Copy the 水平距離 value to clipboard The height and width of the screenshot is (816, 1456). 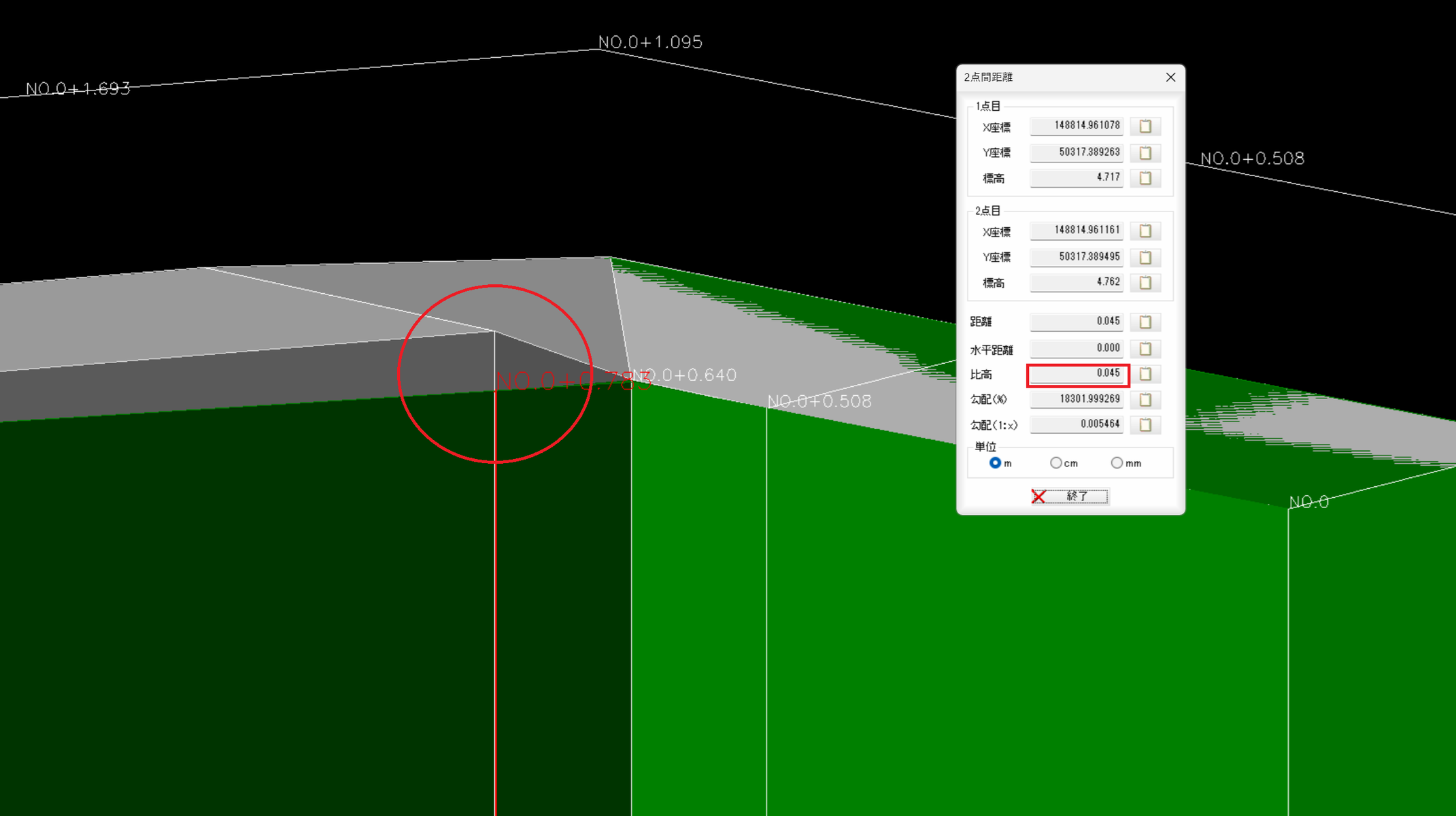click(1145, 349)
